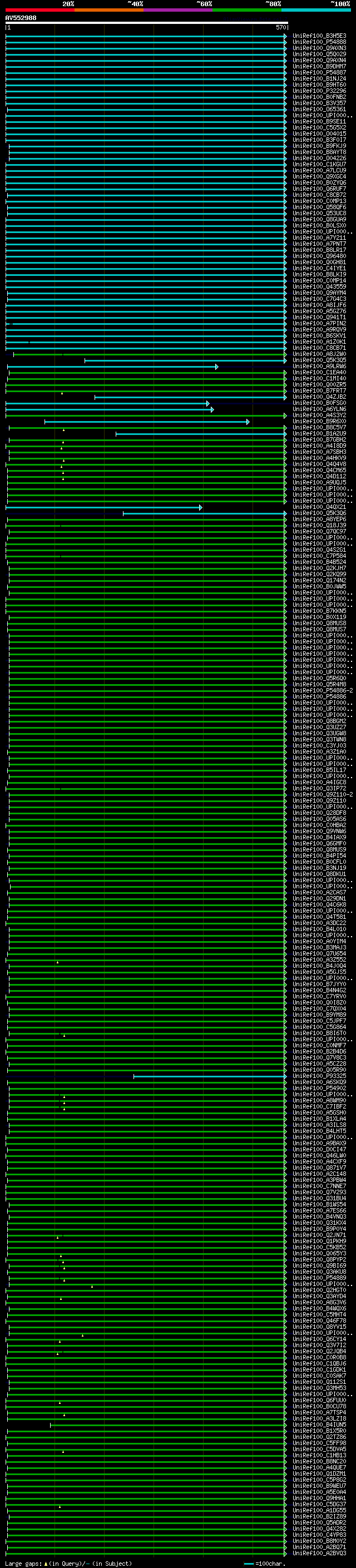Click the cyan bar for UniRef100_Q4QX21
356x1568 pixels.
pyautogui.click(x=103, y=507)
